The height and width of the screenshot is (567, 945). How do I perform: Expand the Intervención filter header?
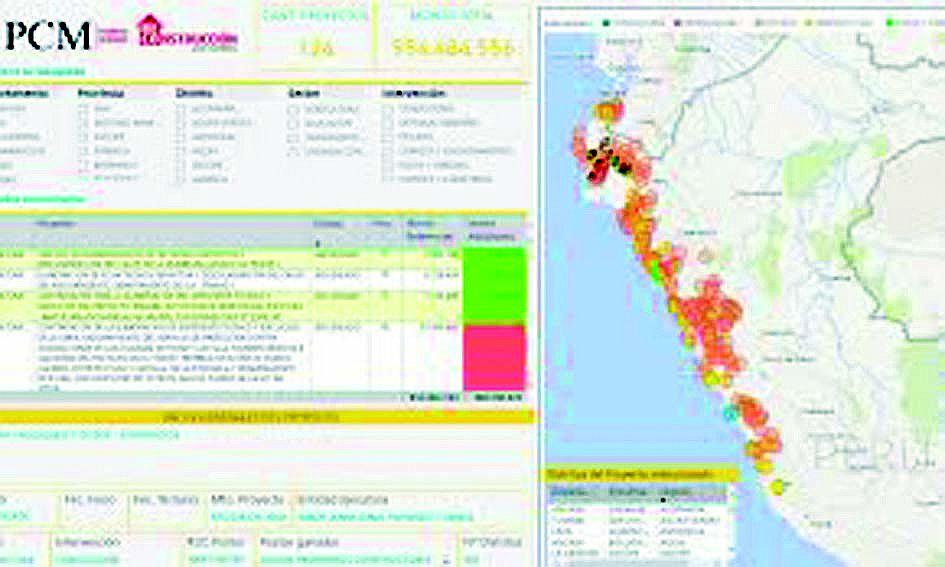click(414, 92)
